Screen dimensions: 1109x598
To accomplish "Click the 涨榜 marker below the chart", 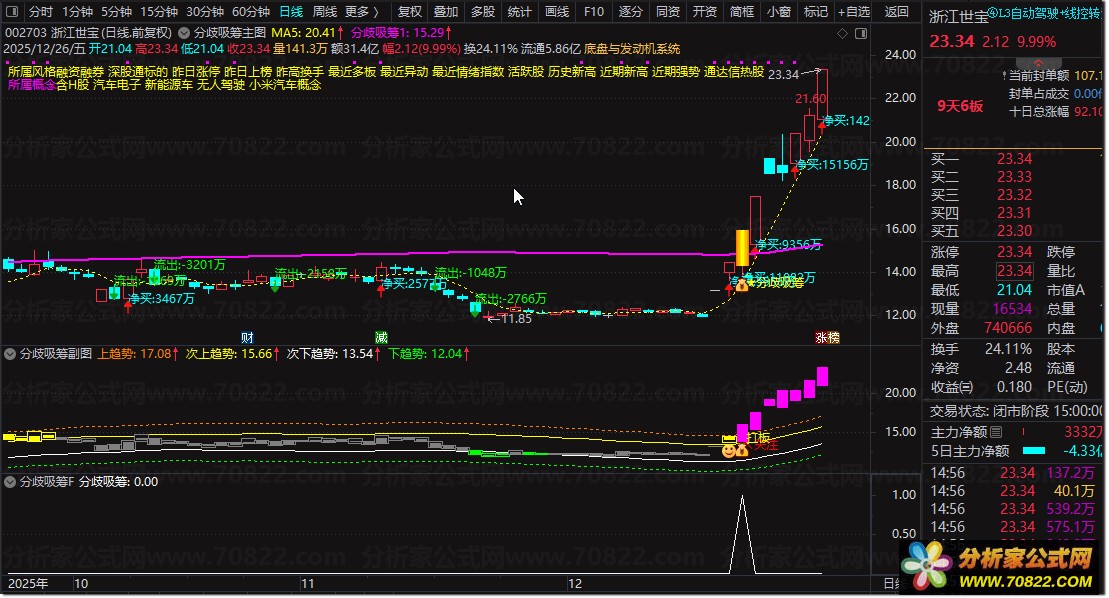I will click(828, 337).
